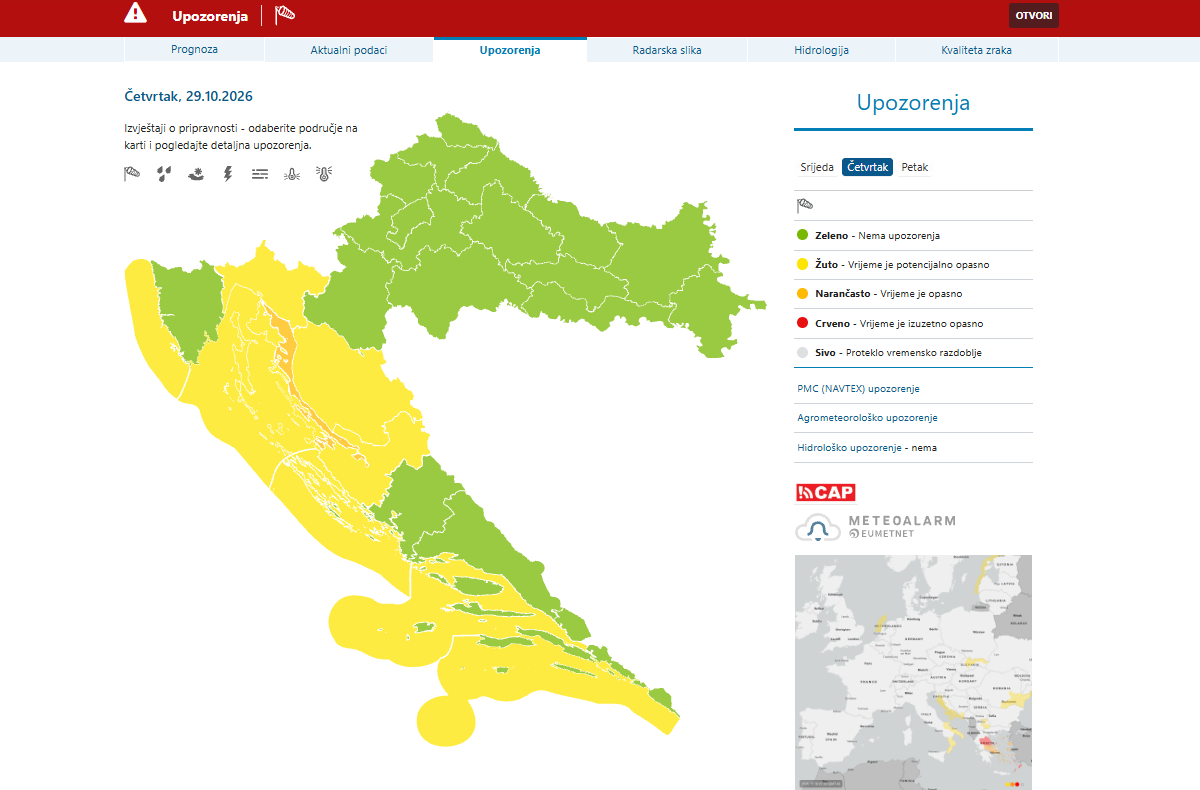This screenshot has height=790, width=1200.
Task: Select the rain drops warning icon
Action: point(164,174)
